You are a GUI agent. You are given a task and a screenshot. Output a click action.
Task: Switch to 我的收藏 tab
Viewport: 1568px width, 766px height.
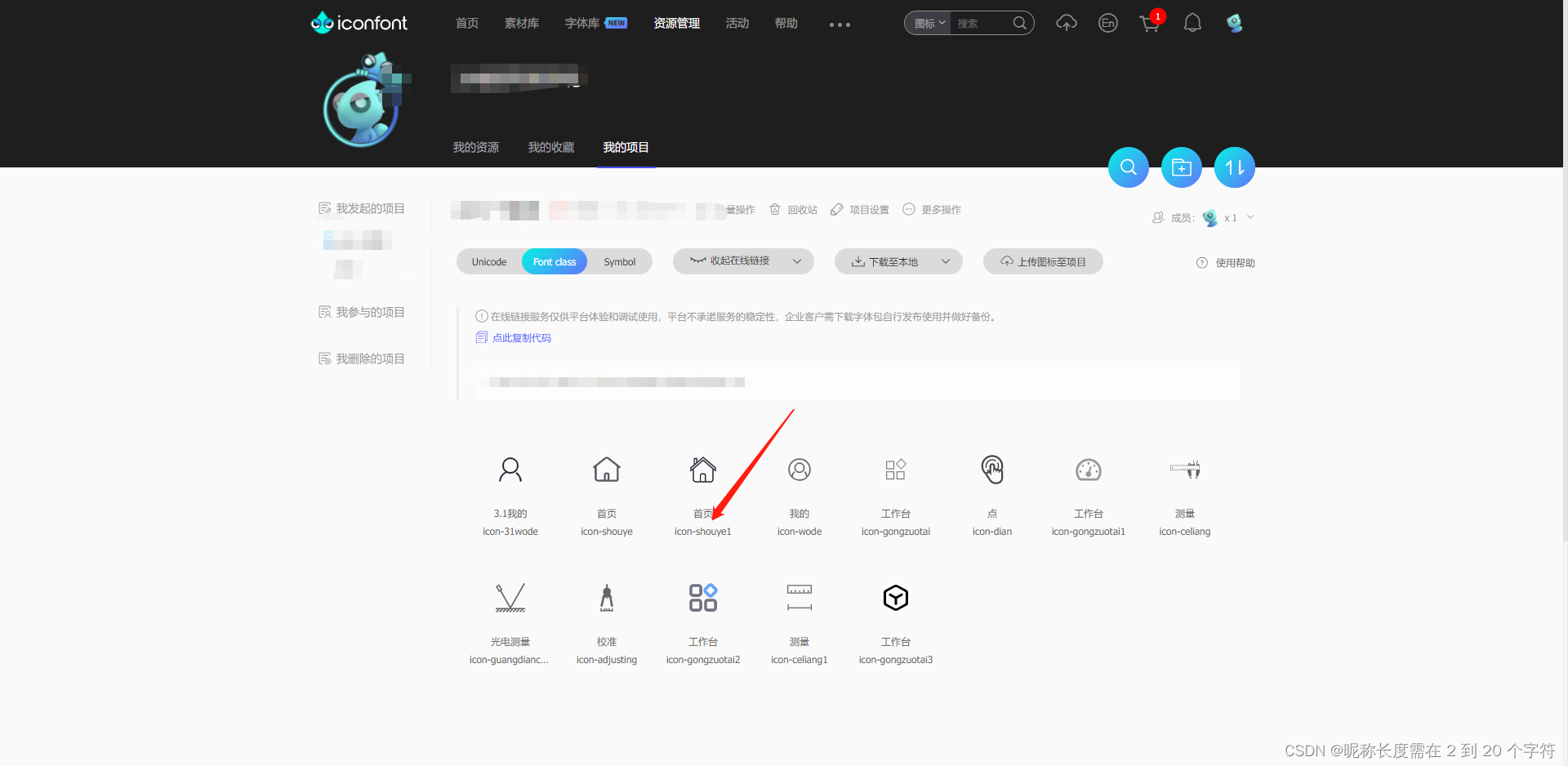point(551,147)
